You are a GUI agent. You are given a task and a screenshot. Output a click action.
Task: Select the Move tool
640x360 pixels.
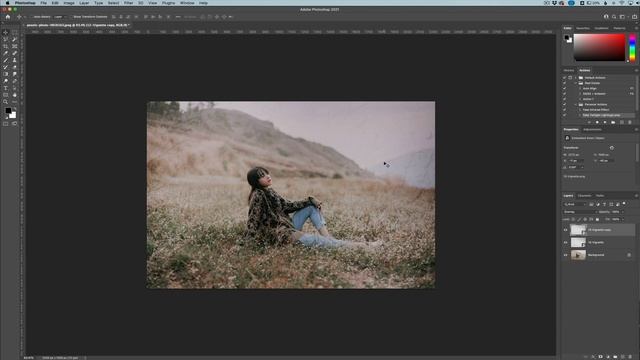(x=6, y=32)
